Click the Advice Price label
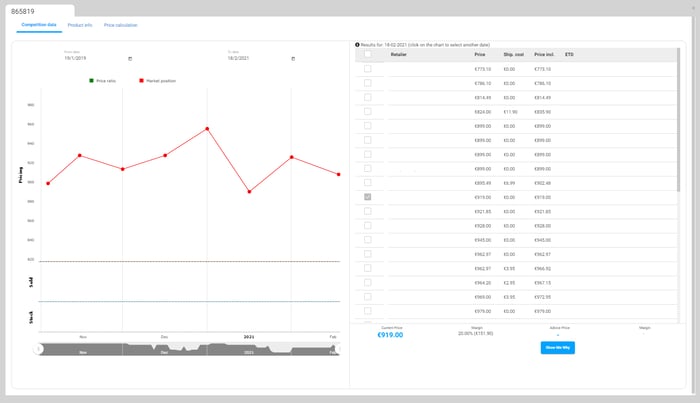This screenshot has height=403, width=700. coord(559,328)
